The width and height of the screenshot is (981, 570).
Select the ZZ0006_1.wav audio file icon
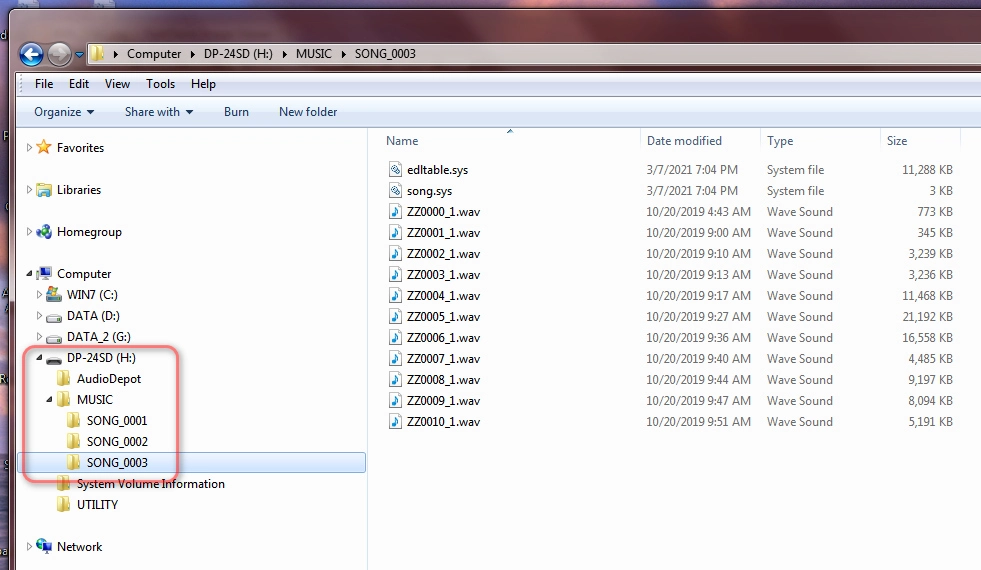click(395, 338)
